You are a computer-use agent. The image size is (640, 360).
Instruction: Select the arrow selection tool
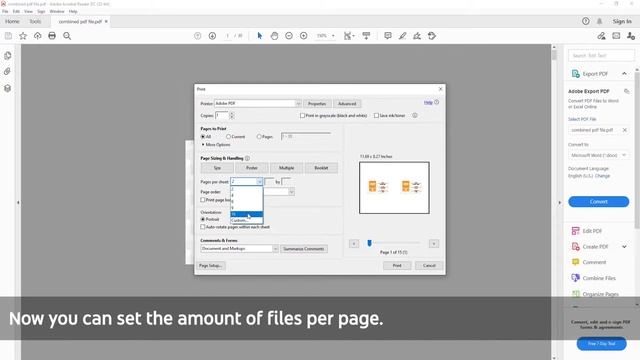260,36
